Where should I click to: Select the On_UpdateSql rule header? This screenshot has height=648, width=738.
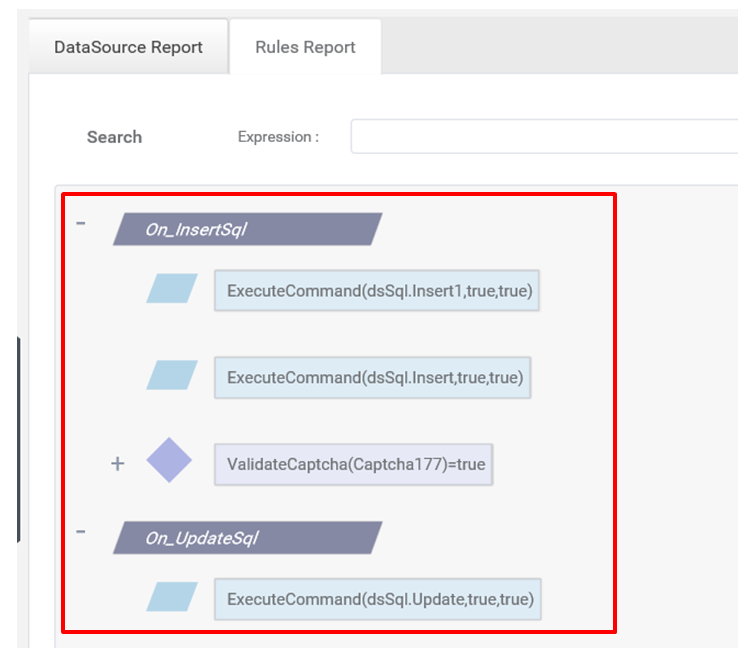tap(248, 538)
